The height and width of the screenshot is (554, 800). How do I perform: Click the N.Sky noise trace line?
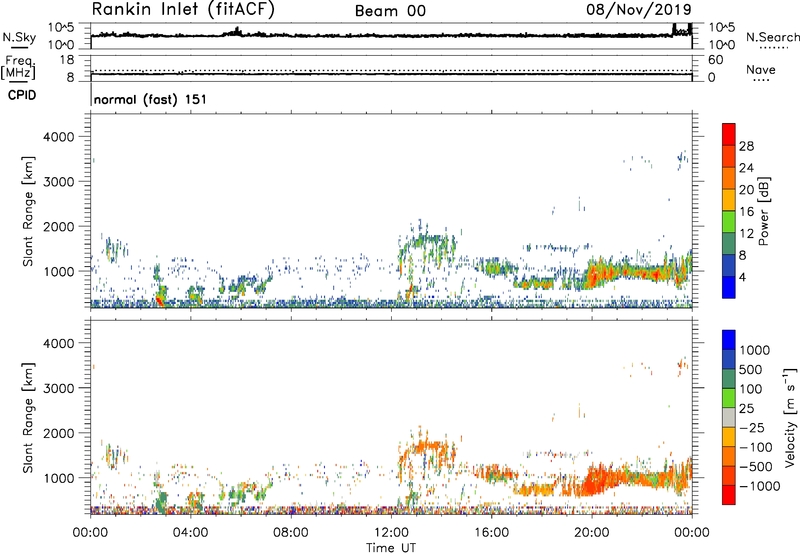pos(391,35)
